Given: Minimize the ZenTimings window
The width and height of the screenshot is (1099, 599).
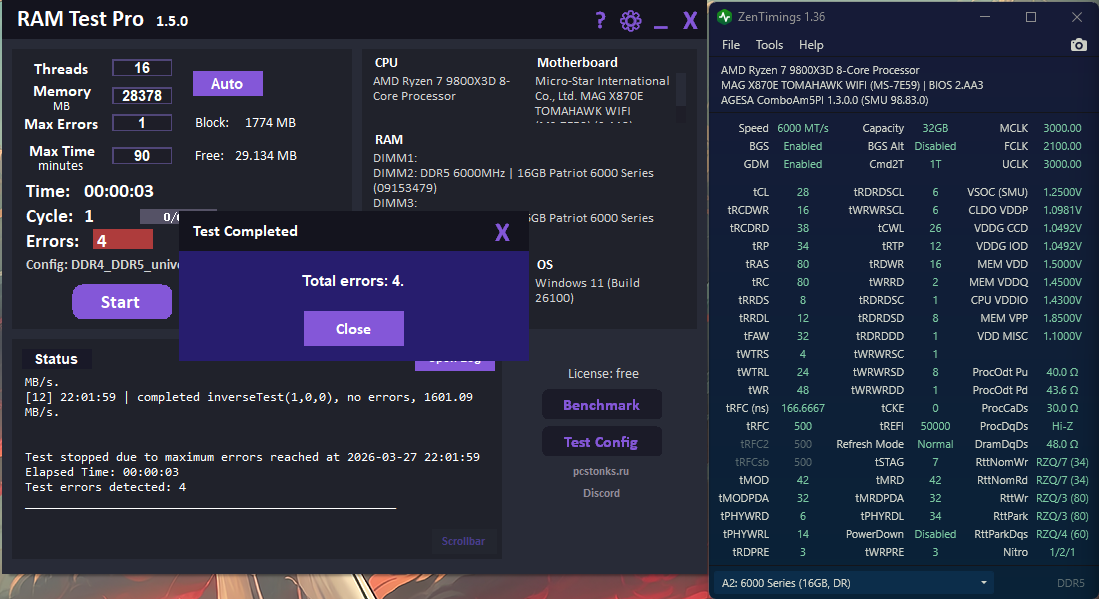Looking at the screenshot, I should [985, 17].
